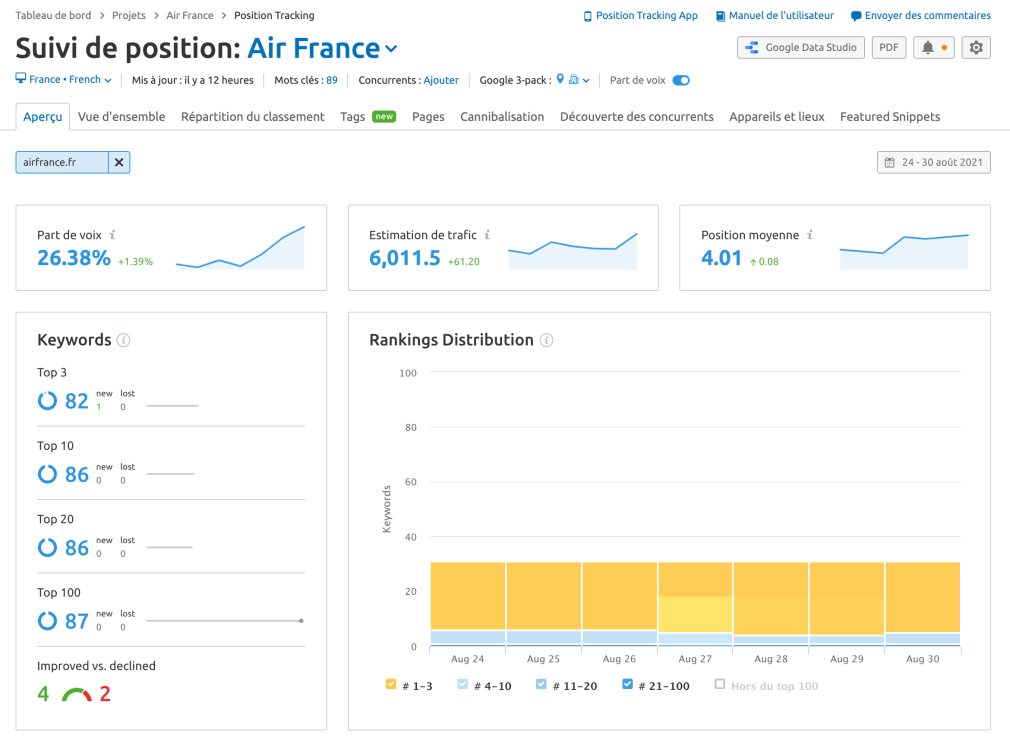The width and height of the screenshot is (1010, 740).
Task: Click Envoyer des commentaires link
Action: (x=928, y=15)
